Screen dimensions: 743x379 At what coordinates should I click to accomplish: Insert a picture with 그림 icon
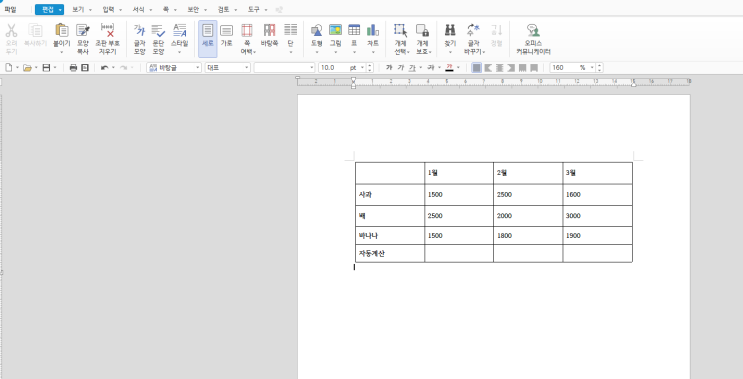point(335,30)
